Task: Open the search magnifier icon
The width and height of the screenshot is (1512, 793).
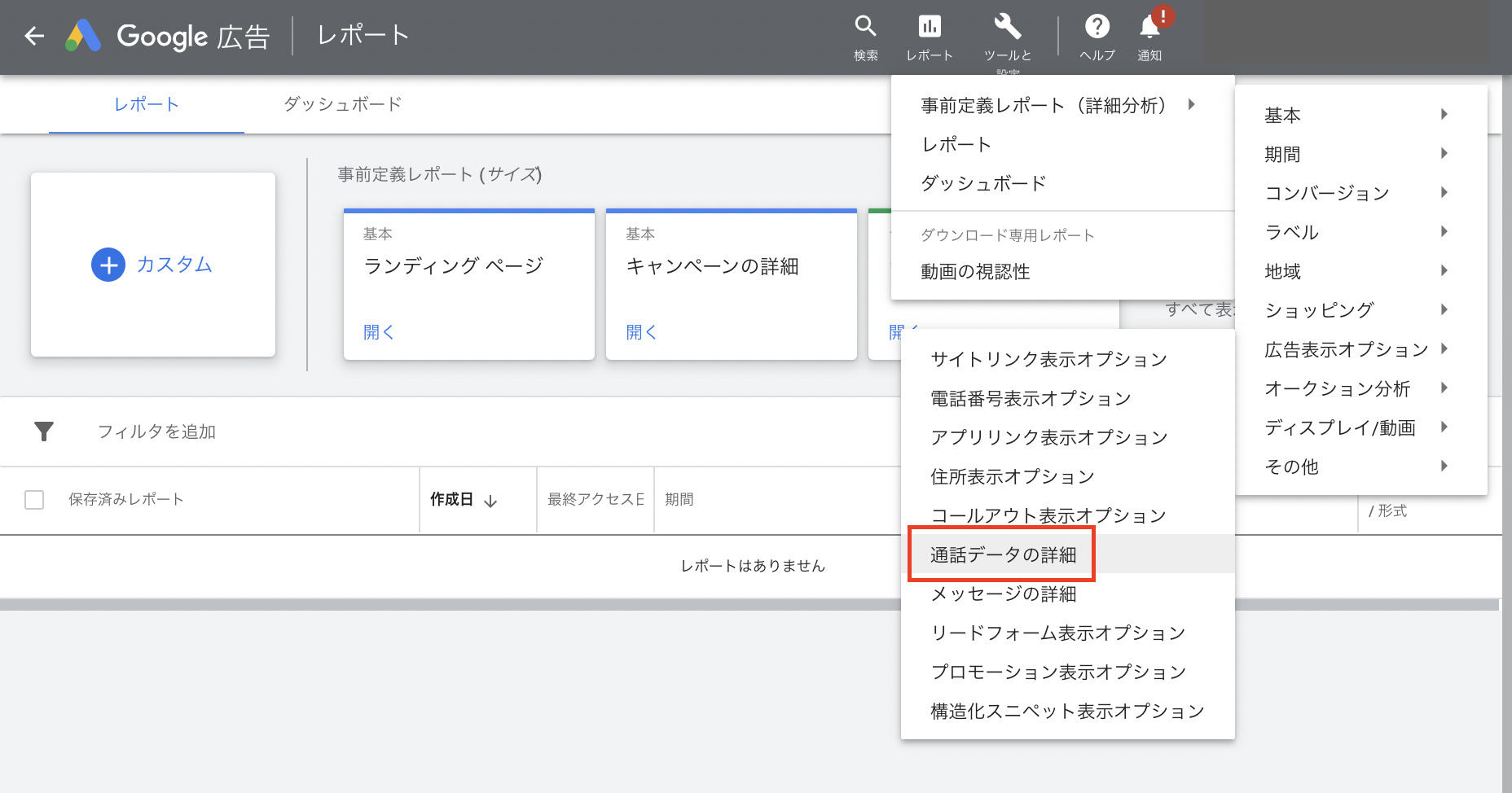Action: [865, 28]
